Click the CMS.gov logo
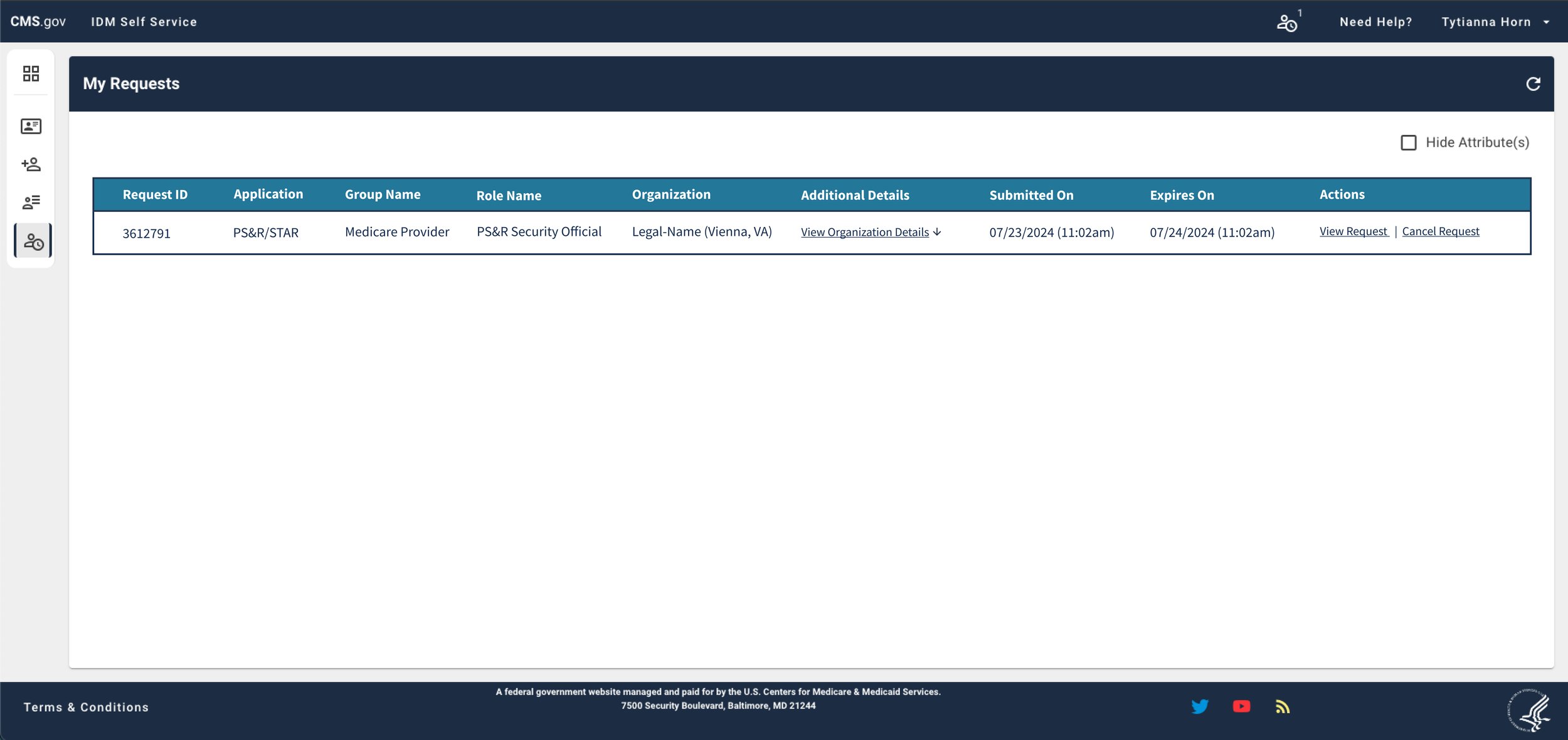 point(38,21)
